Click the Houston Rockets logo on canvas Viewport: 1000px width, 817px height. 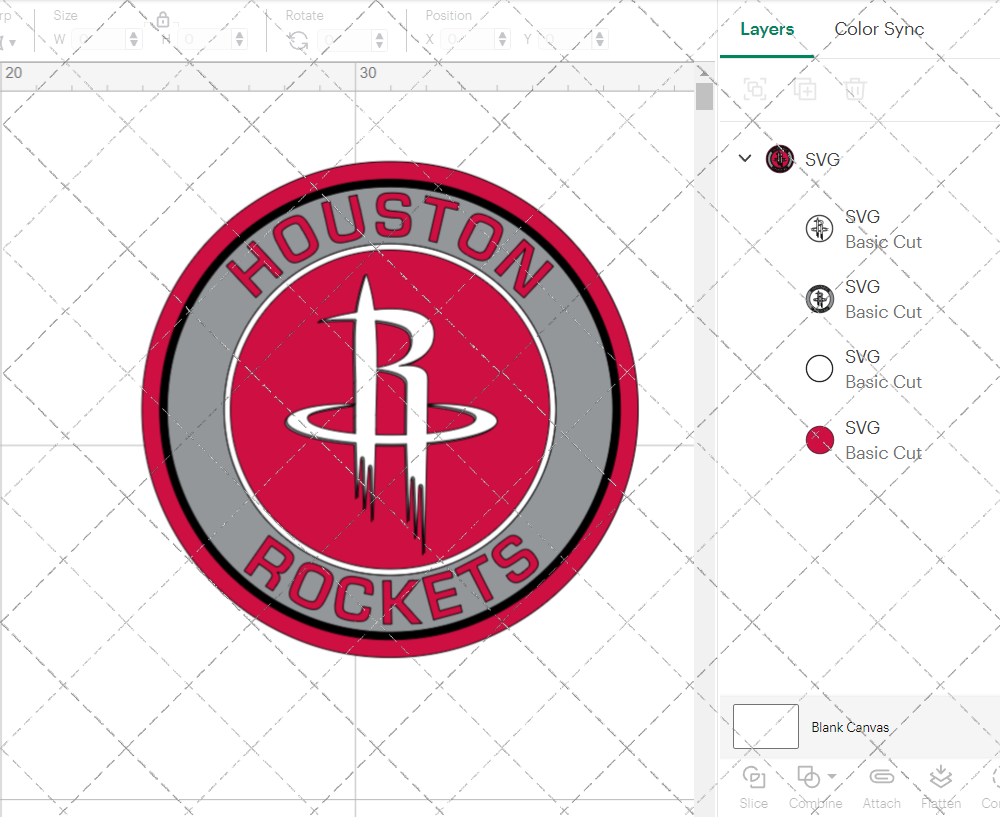(390, 409)
